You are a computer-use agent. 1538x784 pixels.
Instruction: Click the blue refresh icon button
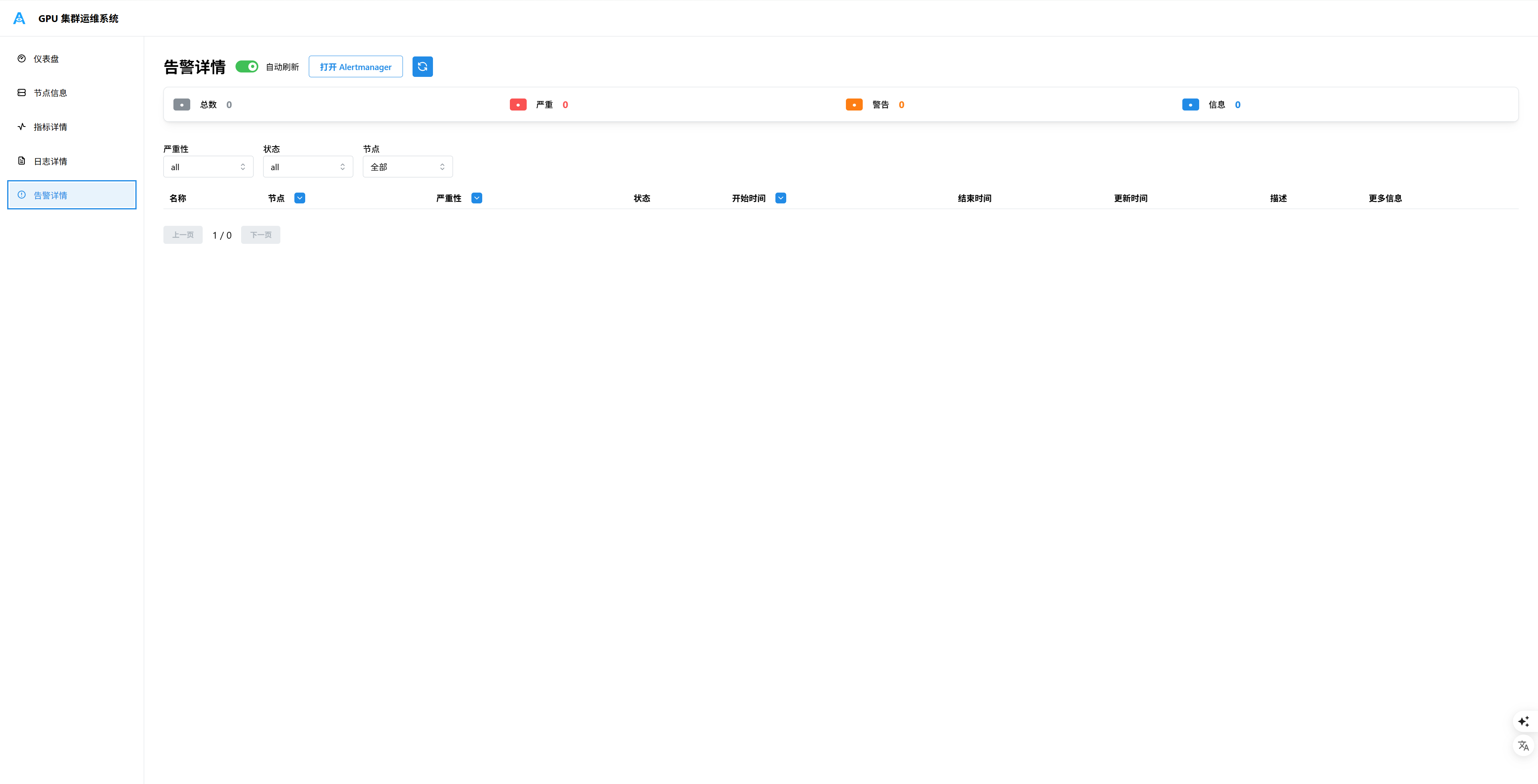422,66
